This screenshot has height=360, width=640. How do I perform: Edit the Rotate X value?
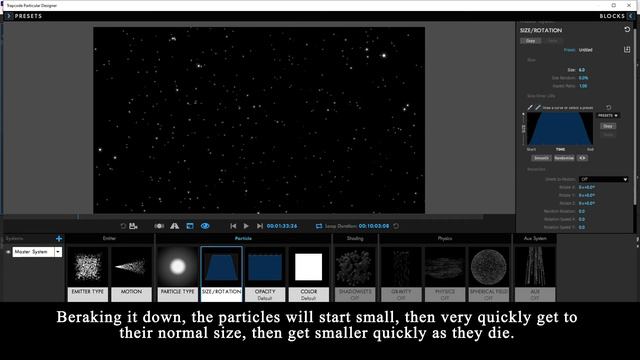[587, 187]
